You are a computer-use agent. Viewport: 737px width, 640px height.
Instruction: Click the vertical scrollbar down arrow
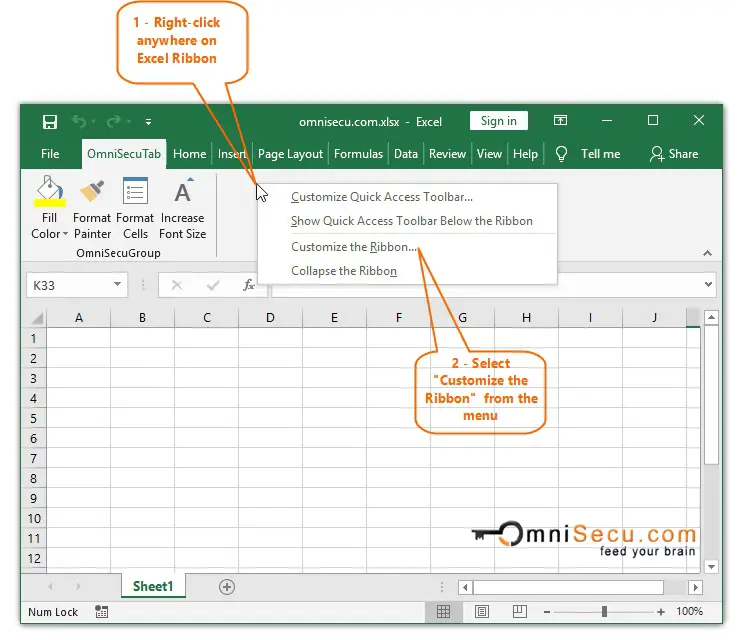point(711,567)
